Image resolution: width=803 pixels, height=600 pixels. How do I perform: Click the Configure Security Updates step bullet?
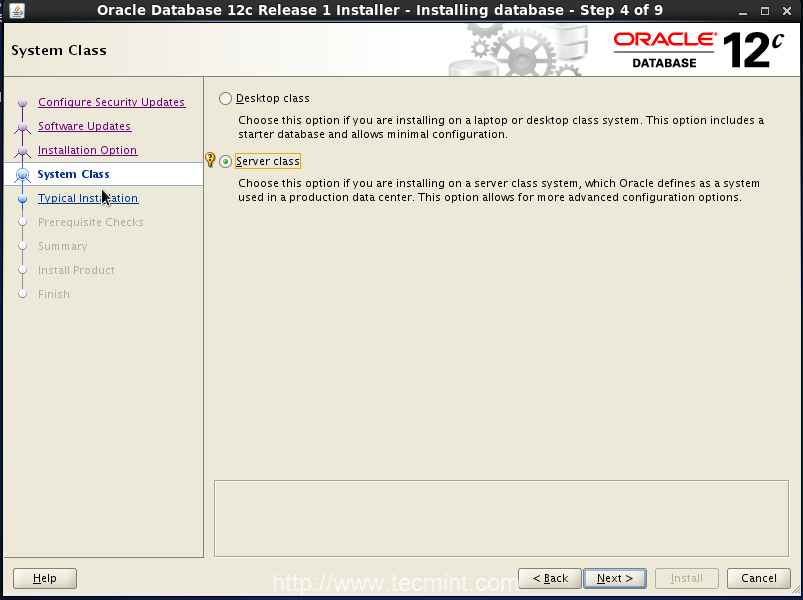click(x=22, y=102)
